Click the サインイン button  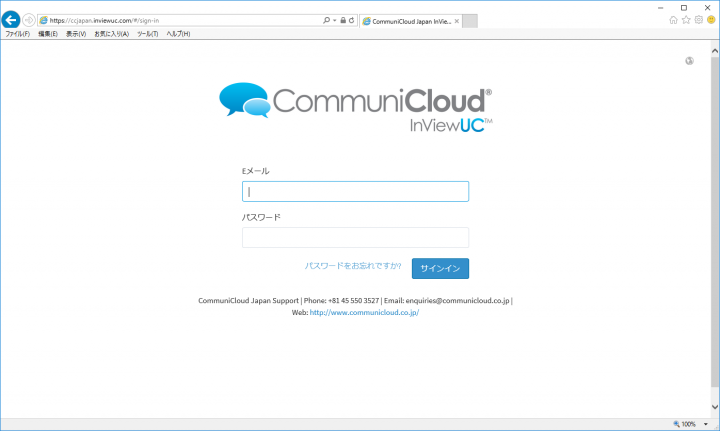(440, 268)
